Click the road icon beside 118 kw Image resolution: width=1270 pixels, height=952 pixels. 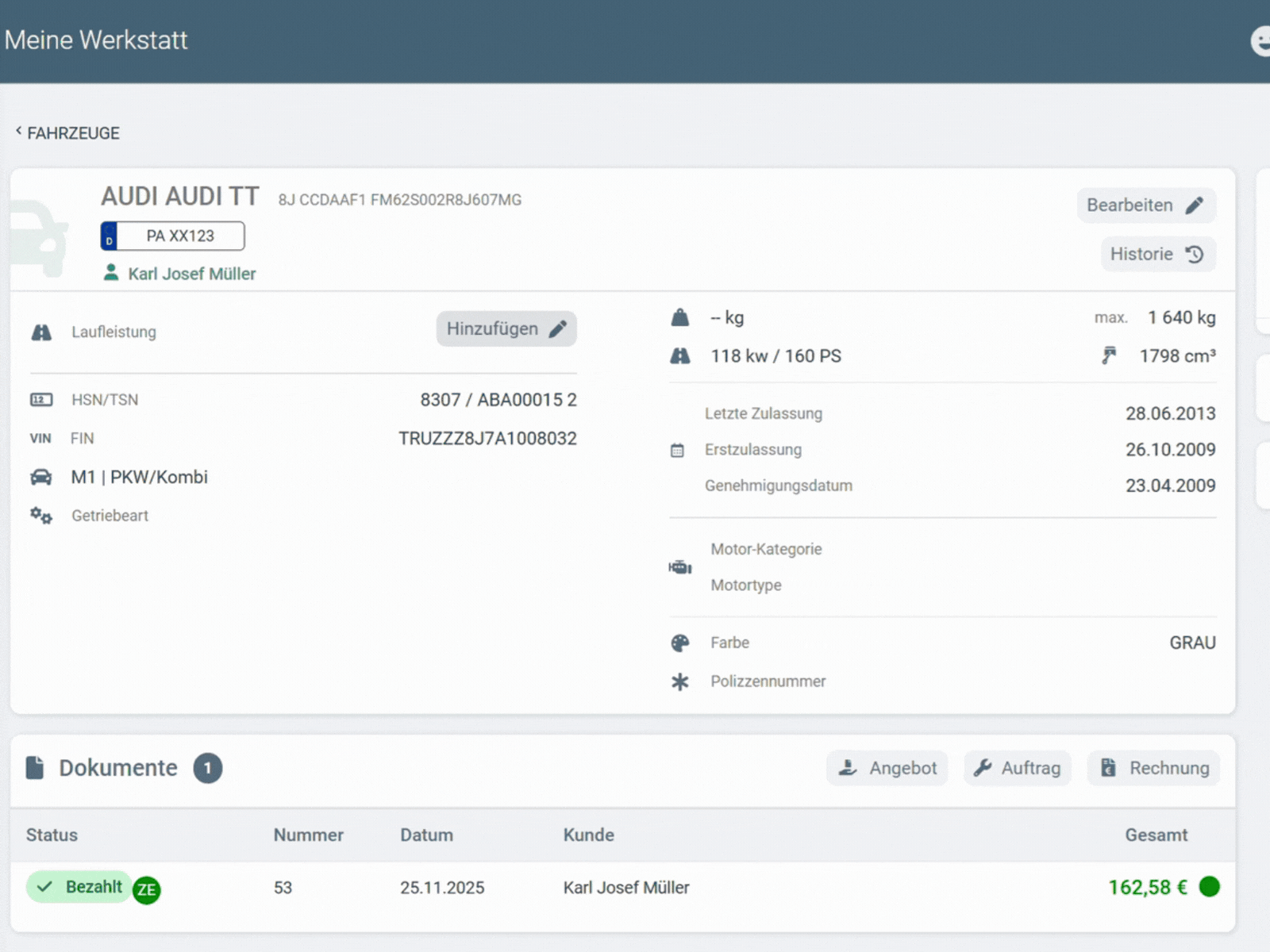[680, 356]
